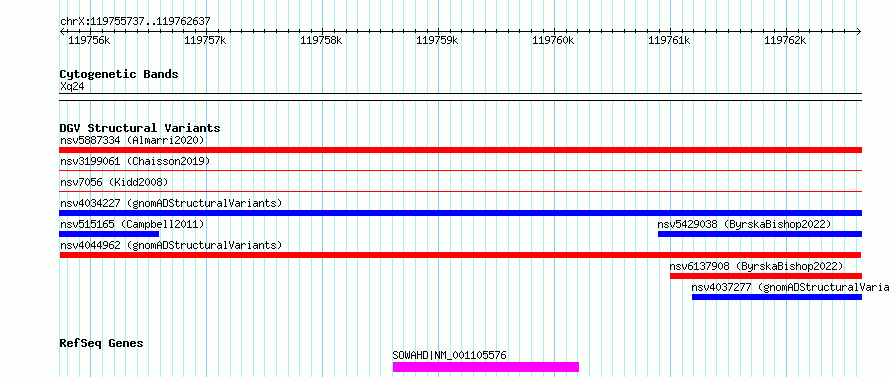The image size is (890, 377).
Task: Click the thin red nsv3199061 variant line
Action: pos(460,170)
